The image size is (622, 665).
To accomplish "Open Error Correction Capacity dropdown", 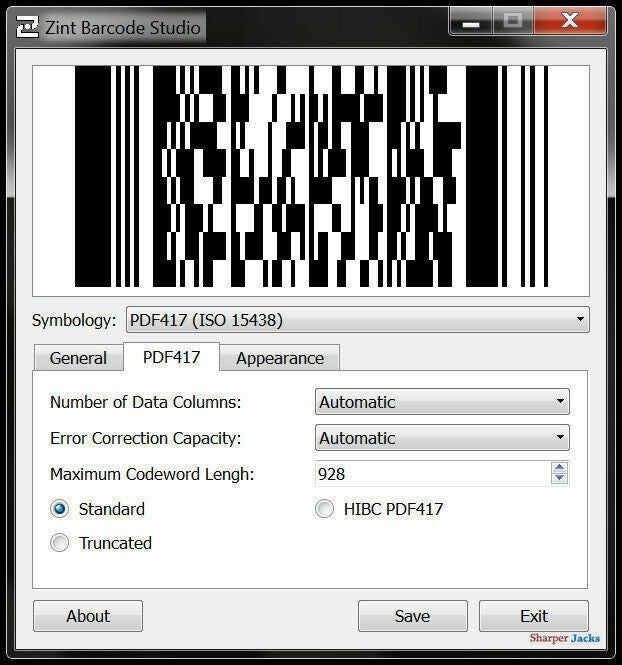I will tap(442, 438).
